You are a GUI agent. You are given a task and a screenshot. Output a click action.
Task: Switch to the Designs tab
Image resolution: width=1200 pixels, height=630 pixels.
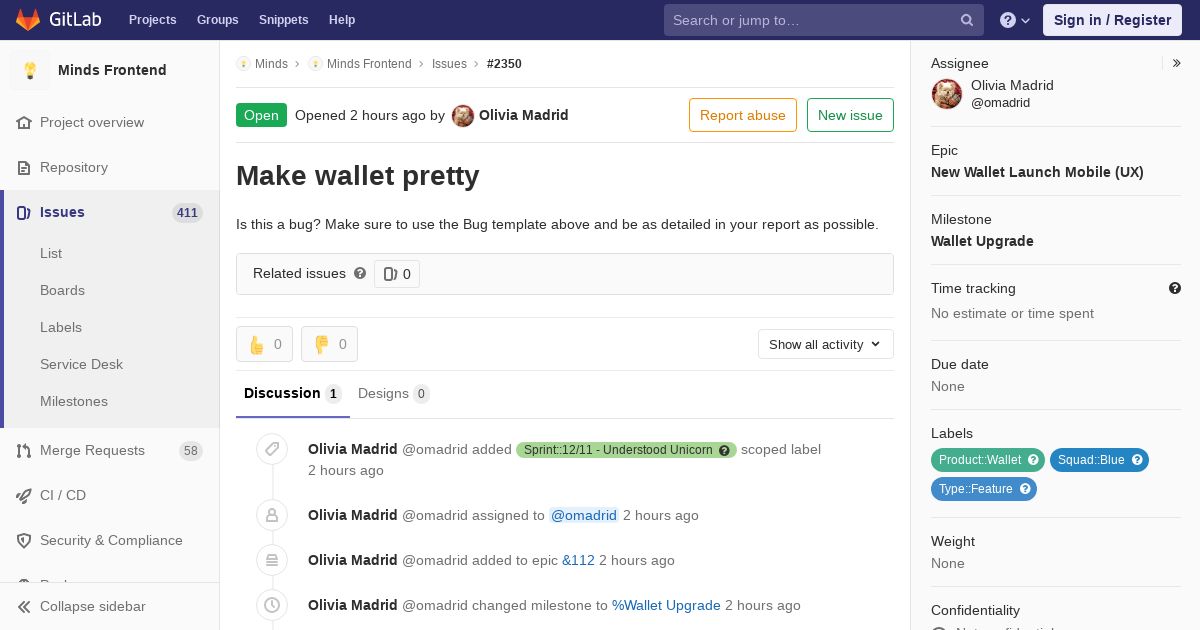[x=394, y=393]
